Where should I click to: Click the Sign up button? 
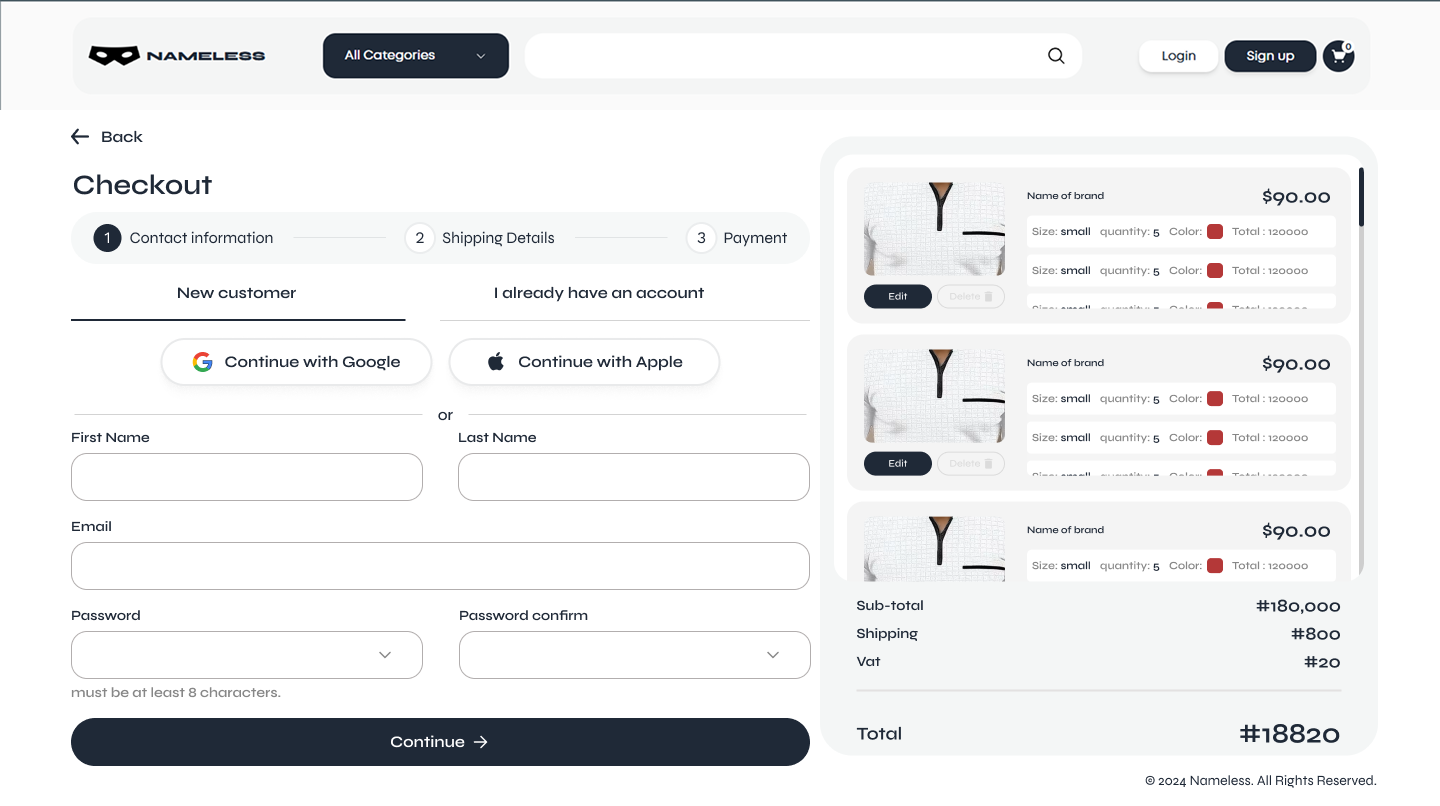tap(1269, 56)
